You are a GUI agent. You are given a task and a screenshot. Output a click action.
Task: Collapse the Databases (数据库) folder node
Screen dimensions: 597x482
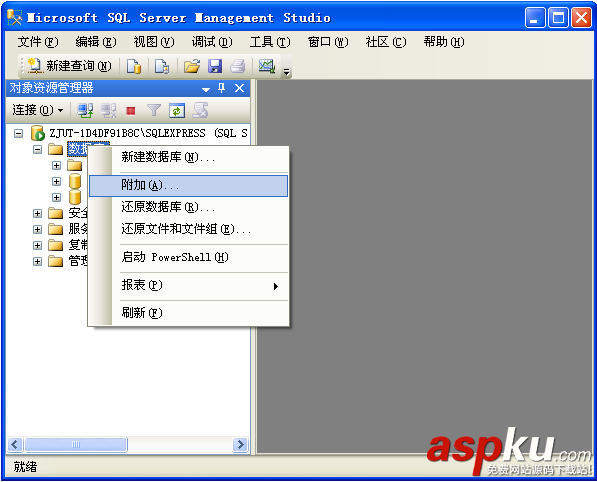tap(37, 149)
